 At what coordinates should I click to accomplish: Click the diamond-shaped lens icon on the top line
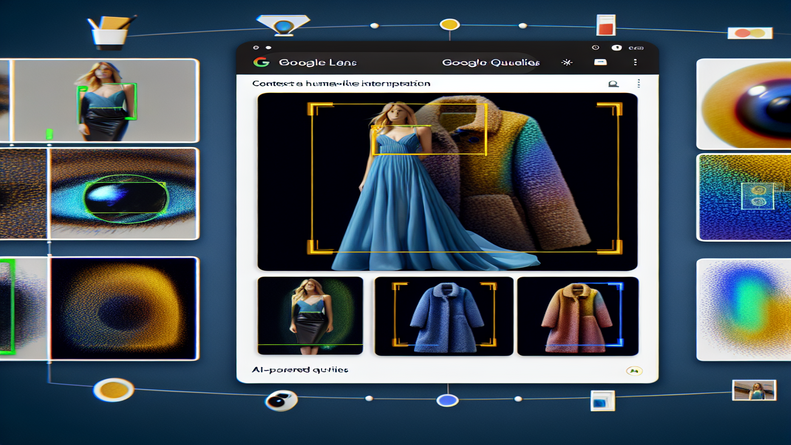(x=283, y=25)
